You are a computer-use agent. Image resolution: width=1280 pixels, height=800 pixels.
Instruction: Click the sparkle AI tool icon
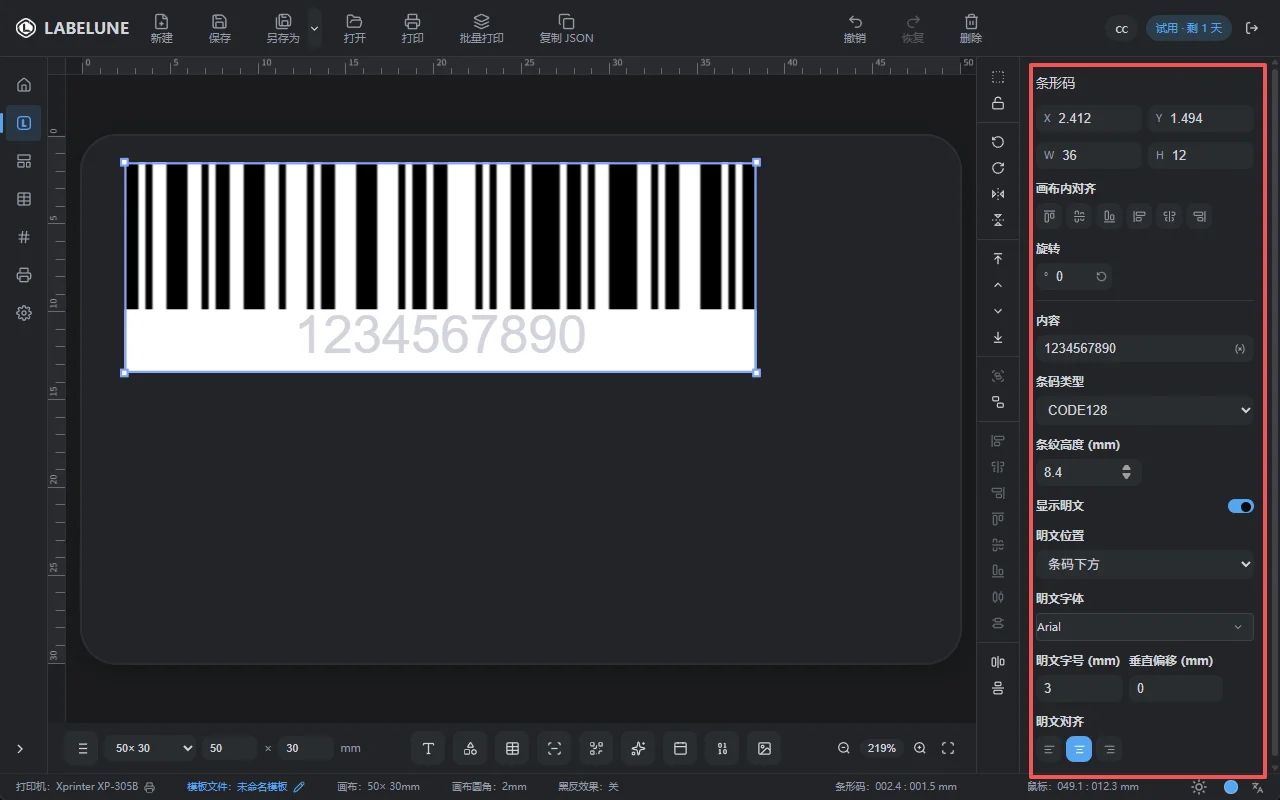638,748
